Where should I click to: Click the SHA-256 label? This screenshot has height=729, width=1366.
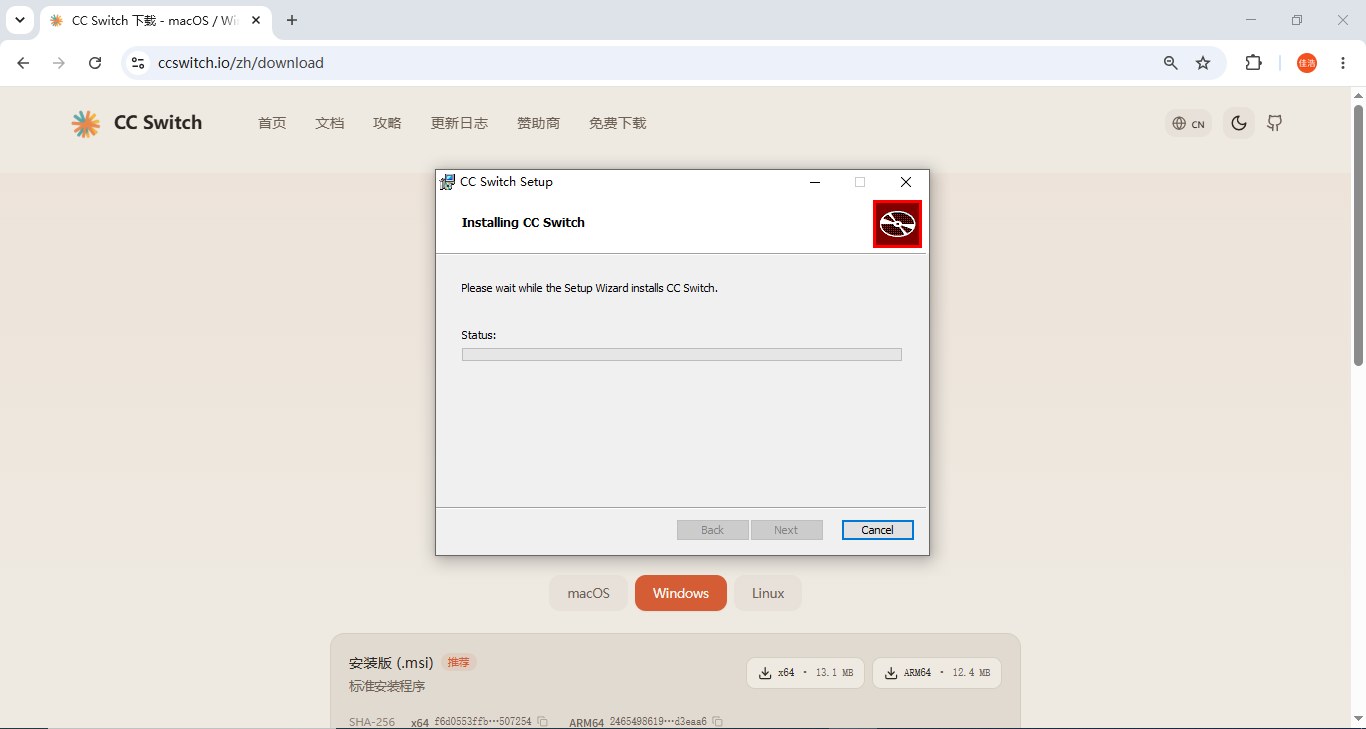click(372, 722)
